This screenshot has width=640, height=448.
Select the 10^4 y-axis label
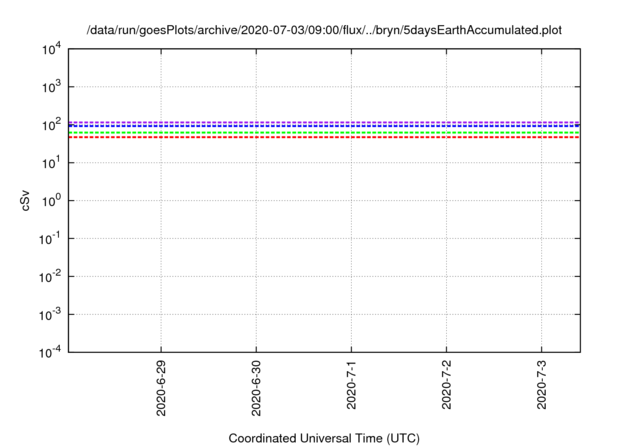[52, 49]
